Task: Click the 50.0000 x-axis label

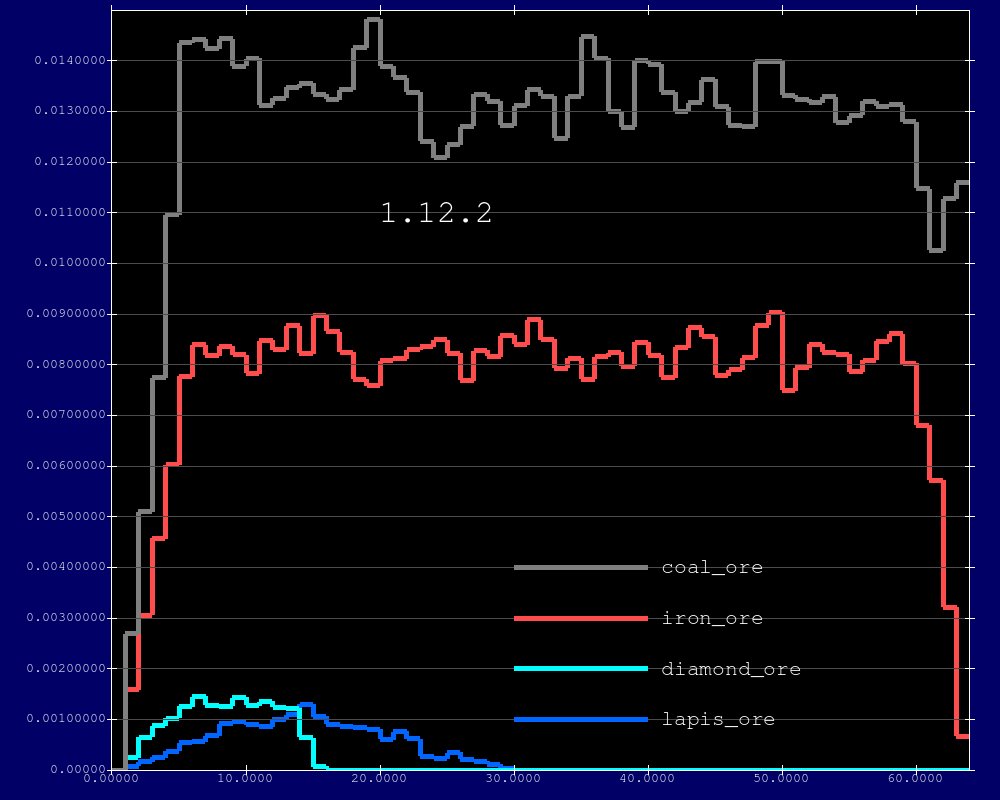Action: (781, 779)
